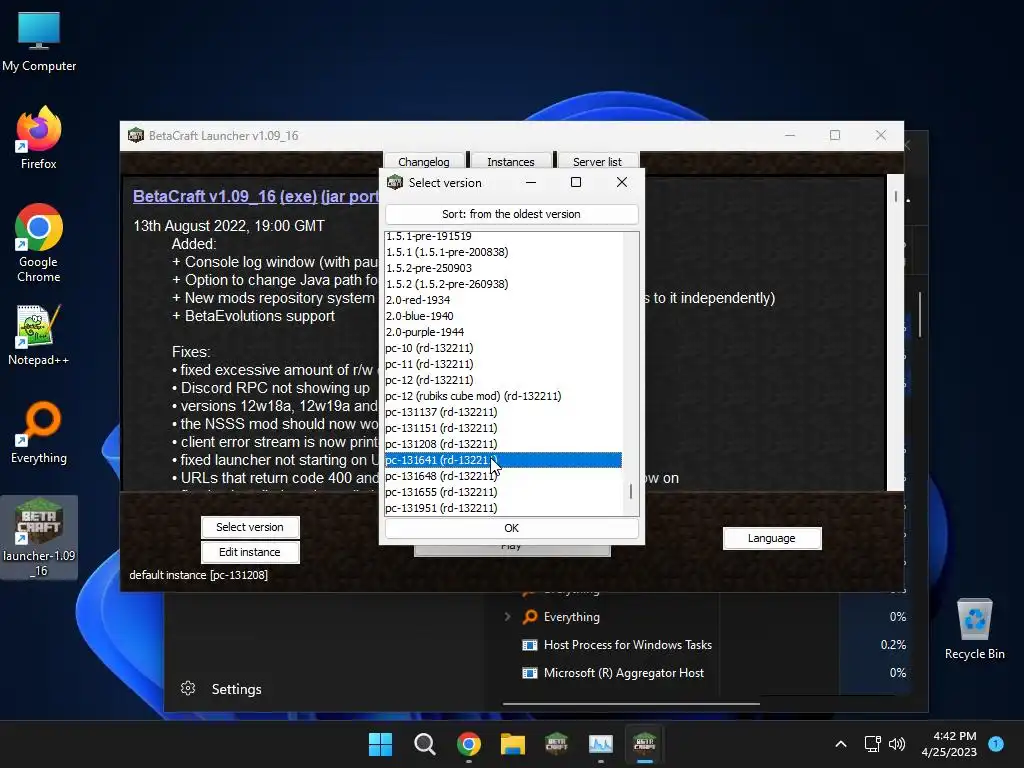Select version pc-11 (rd-132211)
The width and height of the screenshot is (1024, 768).
(x=503, y=364)
